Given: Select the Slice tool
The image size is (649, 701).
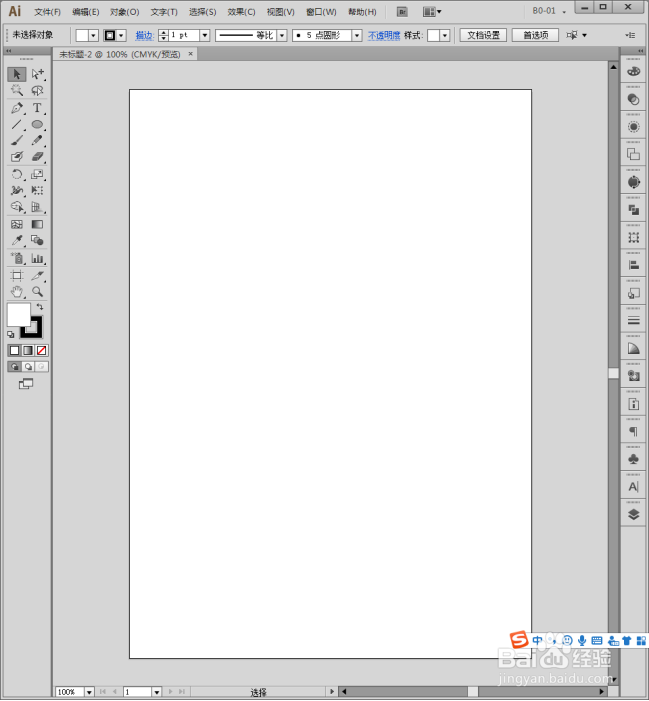Looking at the screenshot, I should (x=38, y=275).
